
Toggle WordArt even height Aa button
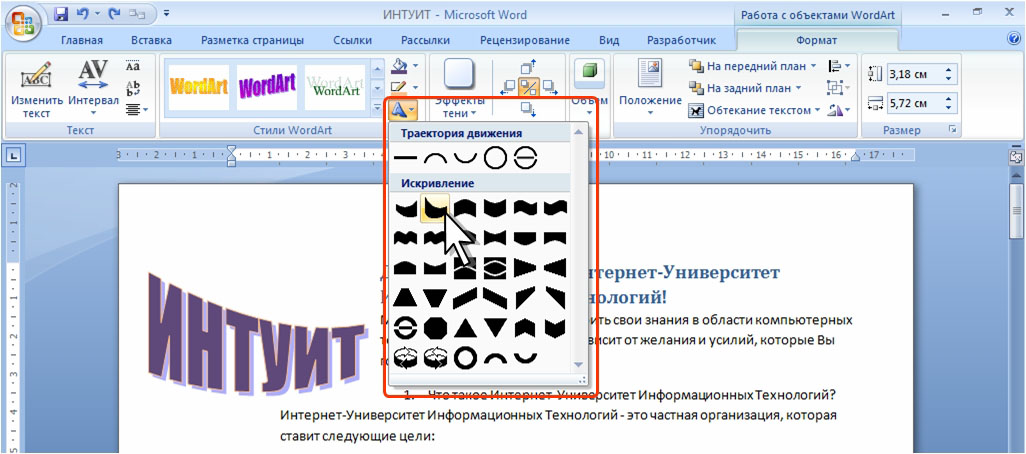tap(134, 66)
